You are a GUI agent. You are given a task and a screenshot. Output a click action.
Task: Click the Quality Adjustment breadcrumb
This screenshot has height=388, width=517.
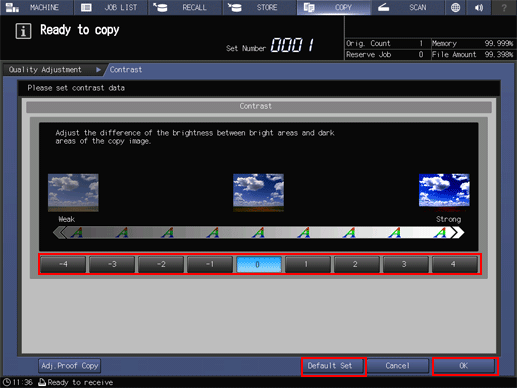tap(45, 70)
